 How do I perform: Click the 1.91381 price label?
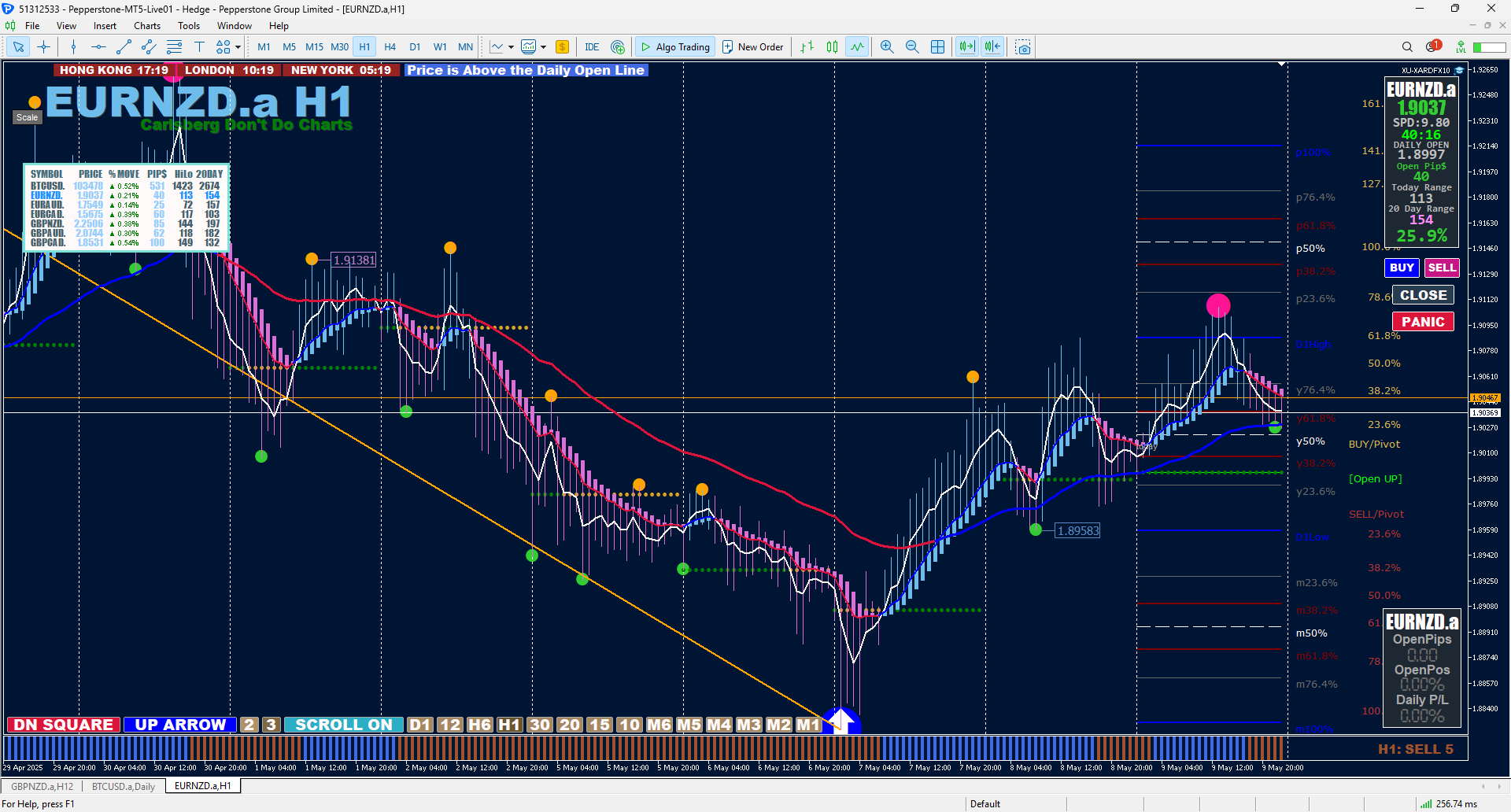[354, 260]
